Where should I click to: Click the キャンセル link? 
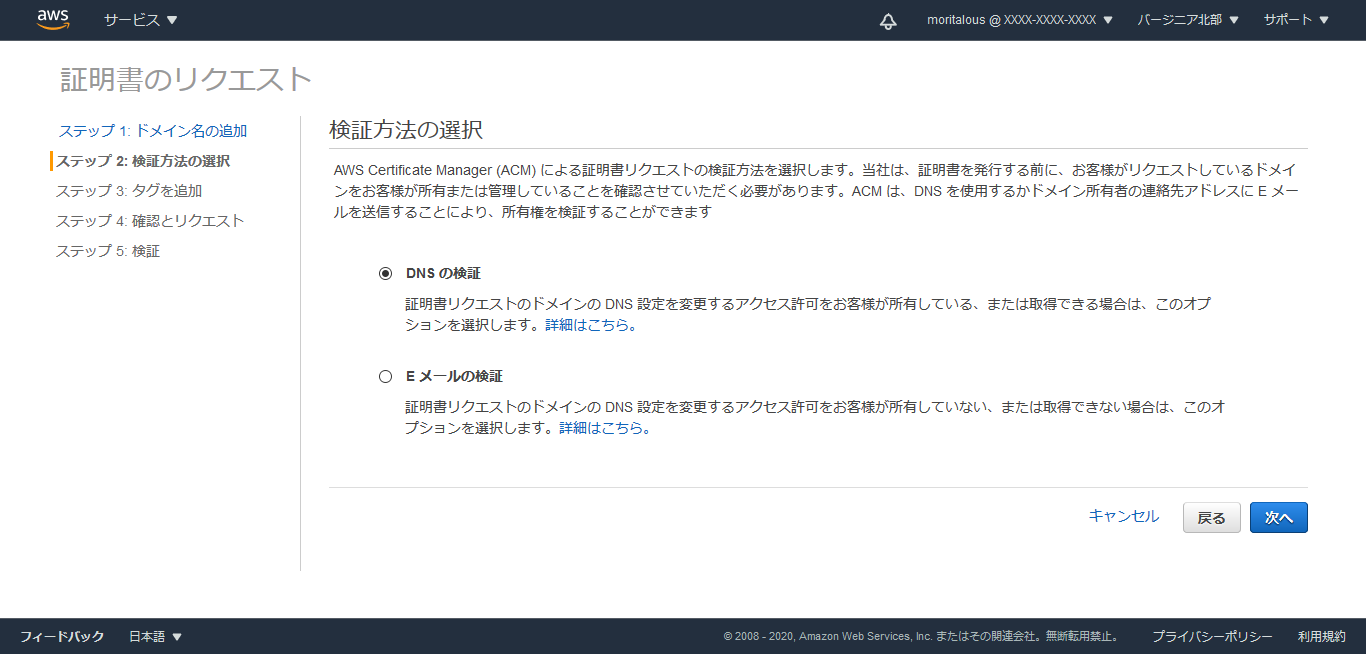pyautogui.click(x=1123, y=516)
